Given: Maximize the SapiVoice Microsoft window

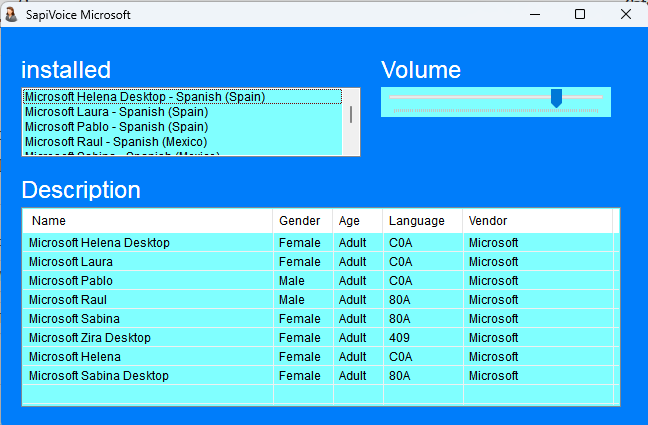Looking at the screenshot, I should [x=580, y=14].
